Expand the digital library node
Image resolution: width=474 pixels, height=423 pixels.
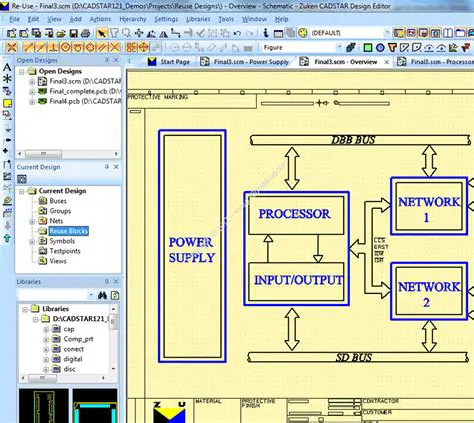[x=46, y=360]
